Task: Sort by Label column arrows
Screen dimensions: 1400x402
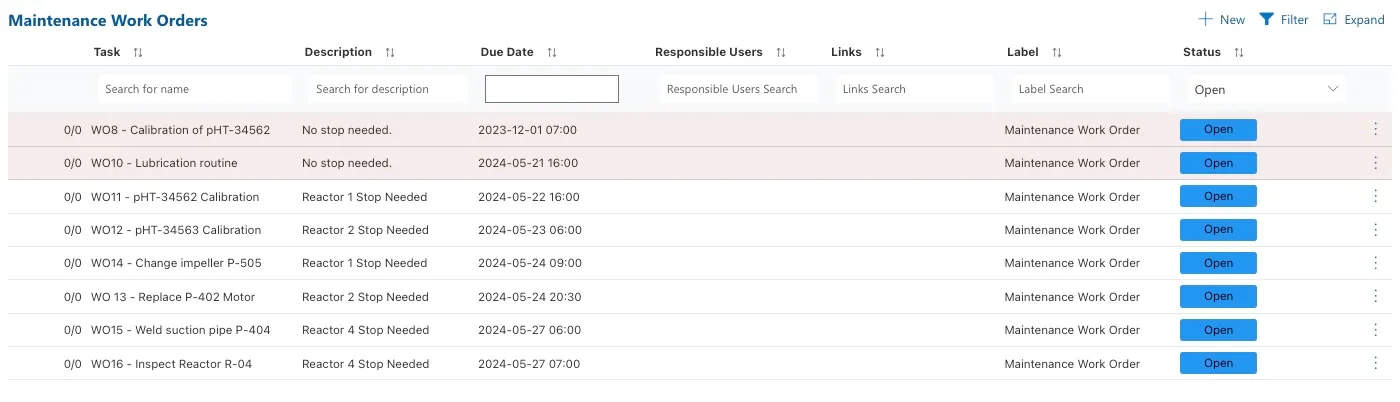Action: tap(1057, 52)
